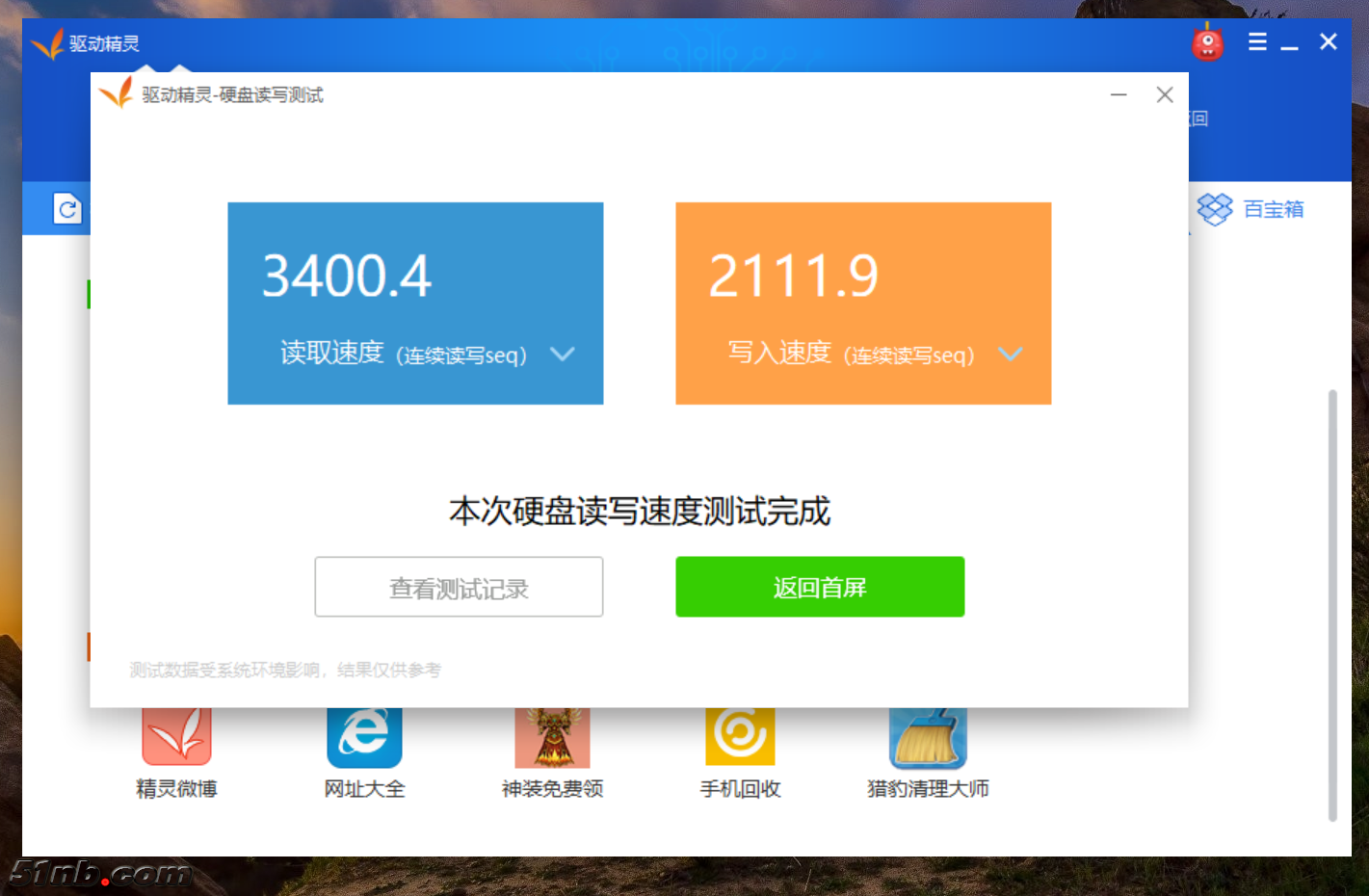Click the 百宝箱 toolbox diamond icon

1216,208
